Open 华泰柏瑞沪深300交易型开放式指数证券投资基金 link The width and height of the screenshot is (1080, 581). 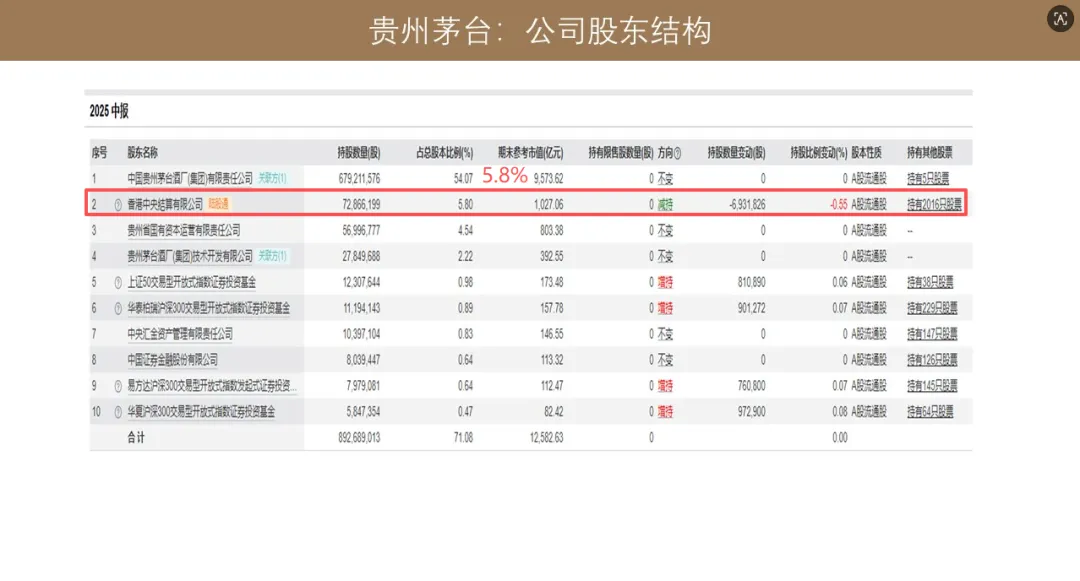coord(209,308)
